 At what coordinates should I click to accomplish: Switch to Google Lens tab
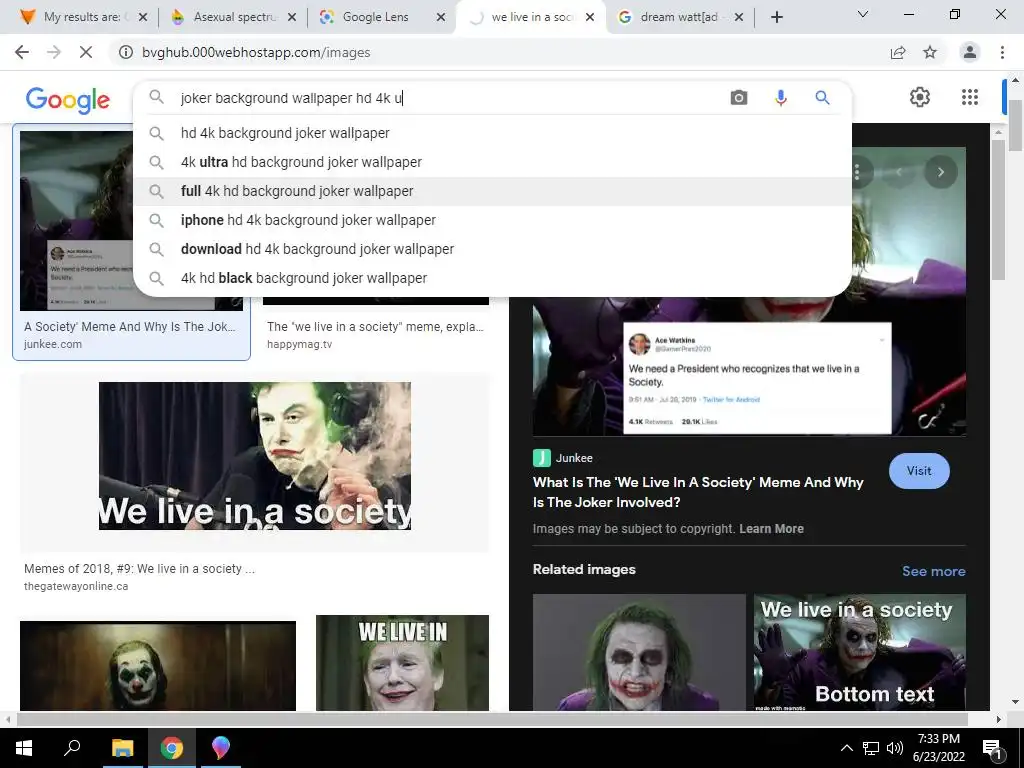[x=374, y=17]
